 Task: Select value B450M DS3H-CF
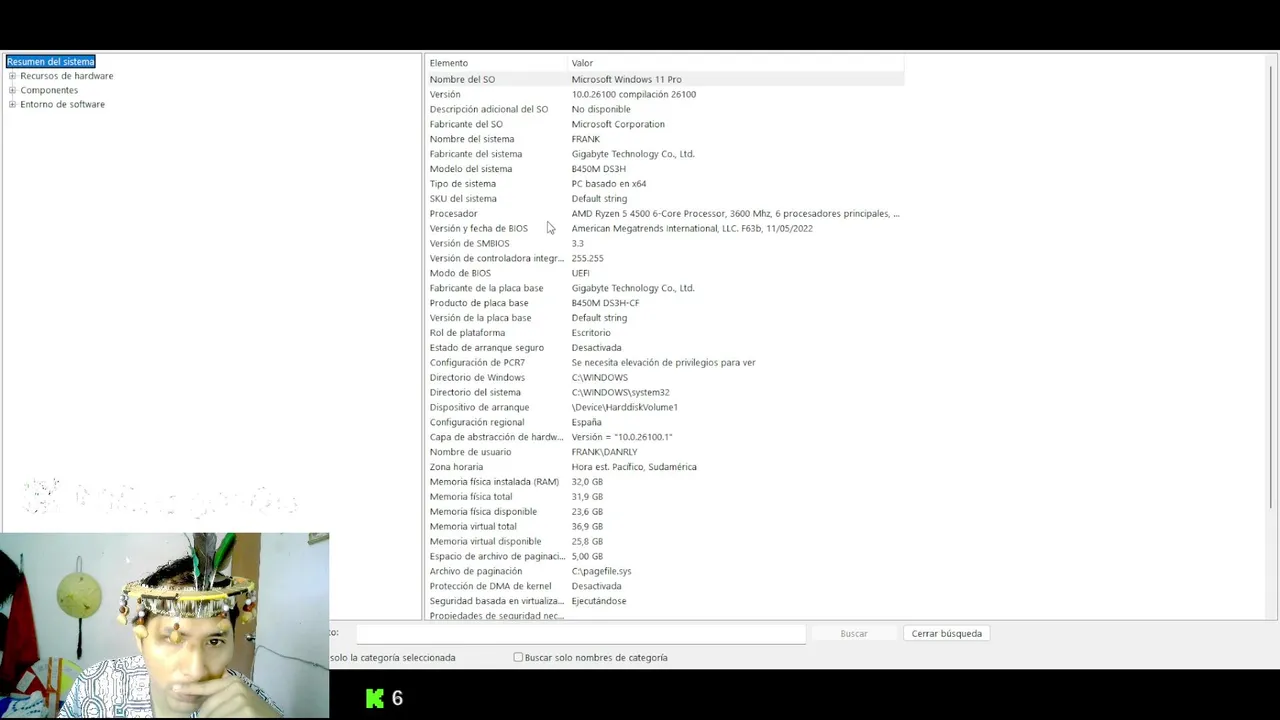(x=605, y=303)
